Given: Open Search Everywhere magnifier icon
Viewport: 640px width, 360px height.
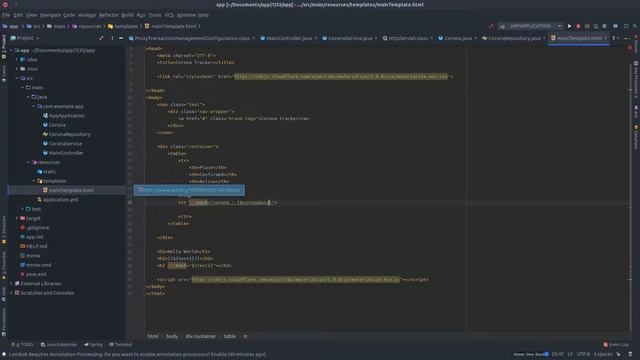Looking at the screenshot, I should [635, 26].
